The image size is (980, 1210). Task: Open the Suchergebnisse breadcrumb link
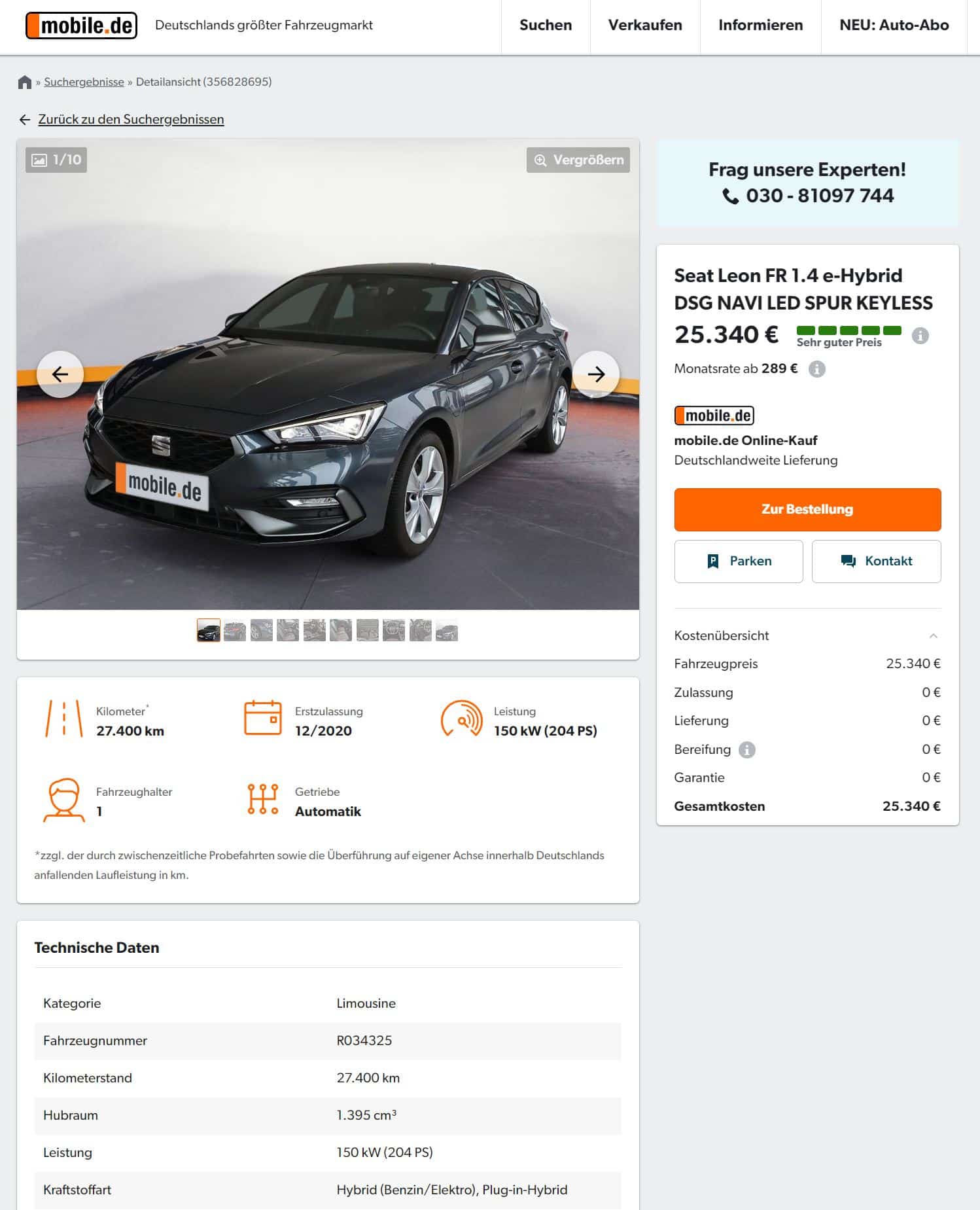(84, 82)
